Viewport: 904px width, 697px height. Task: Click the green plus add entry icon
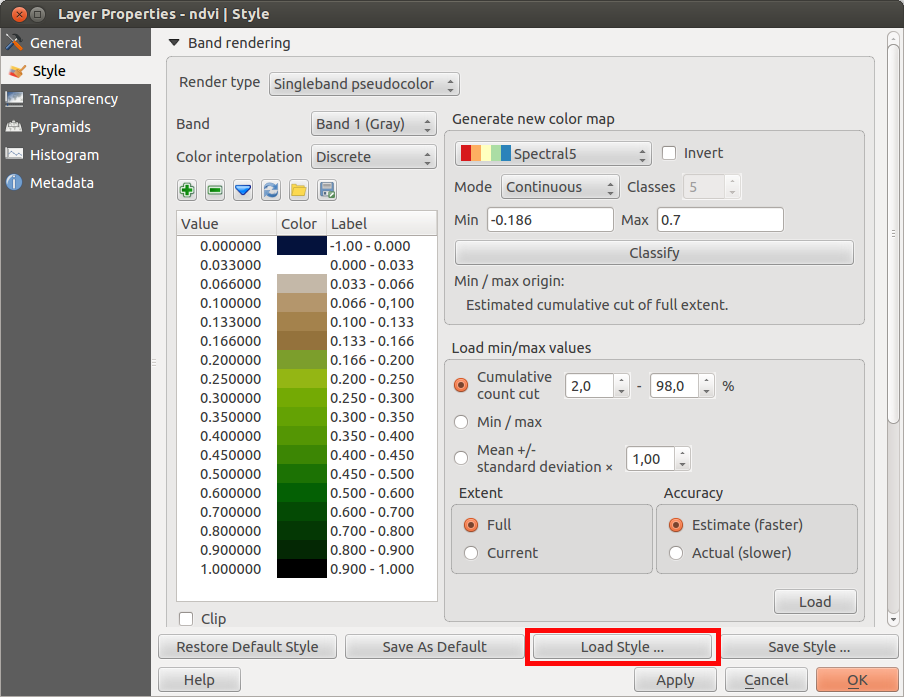coord(187,190)
